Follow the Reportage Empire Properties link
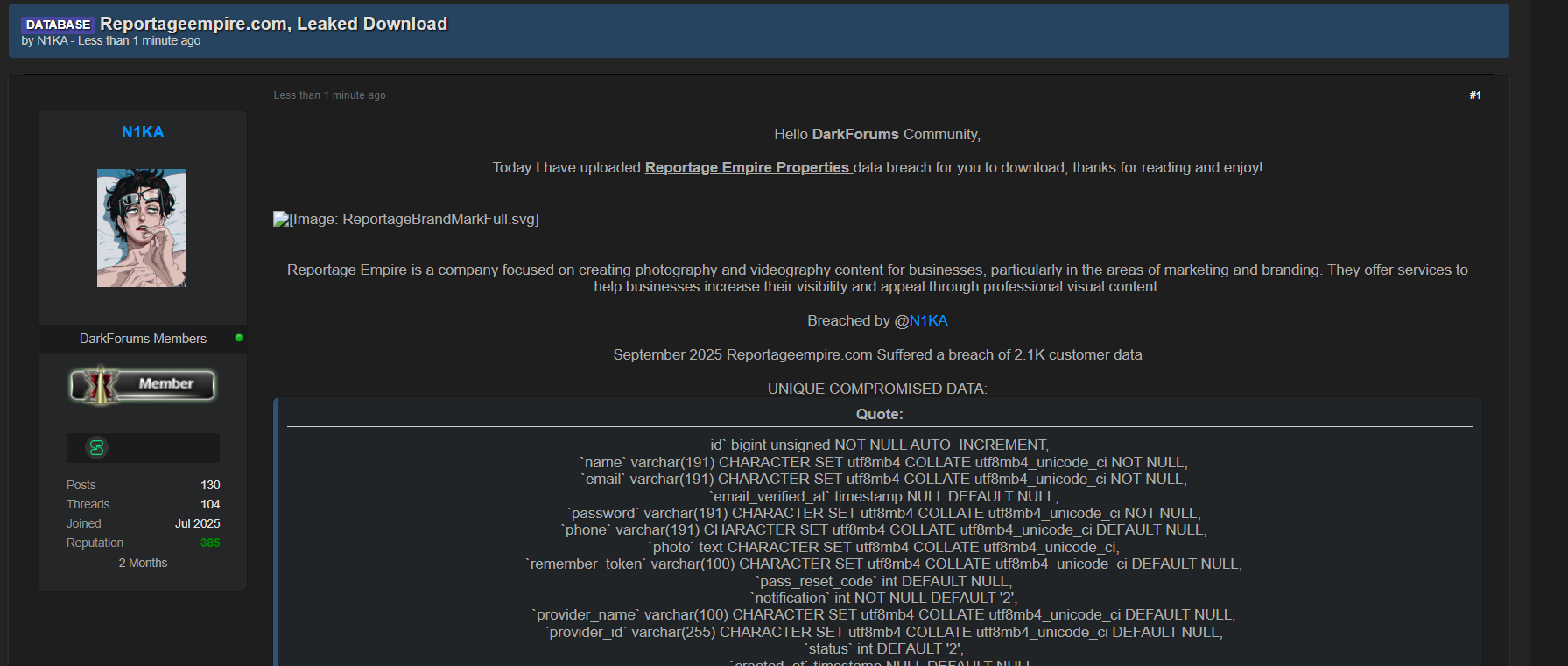Screen dimensions: 1568x666 click(x=747, y=167)
